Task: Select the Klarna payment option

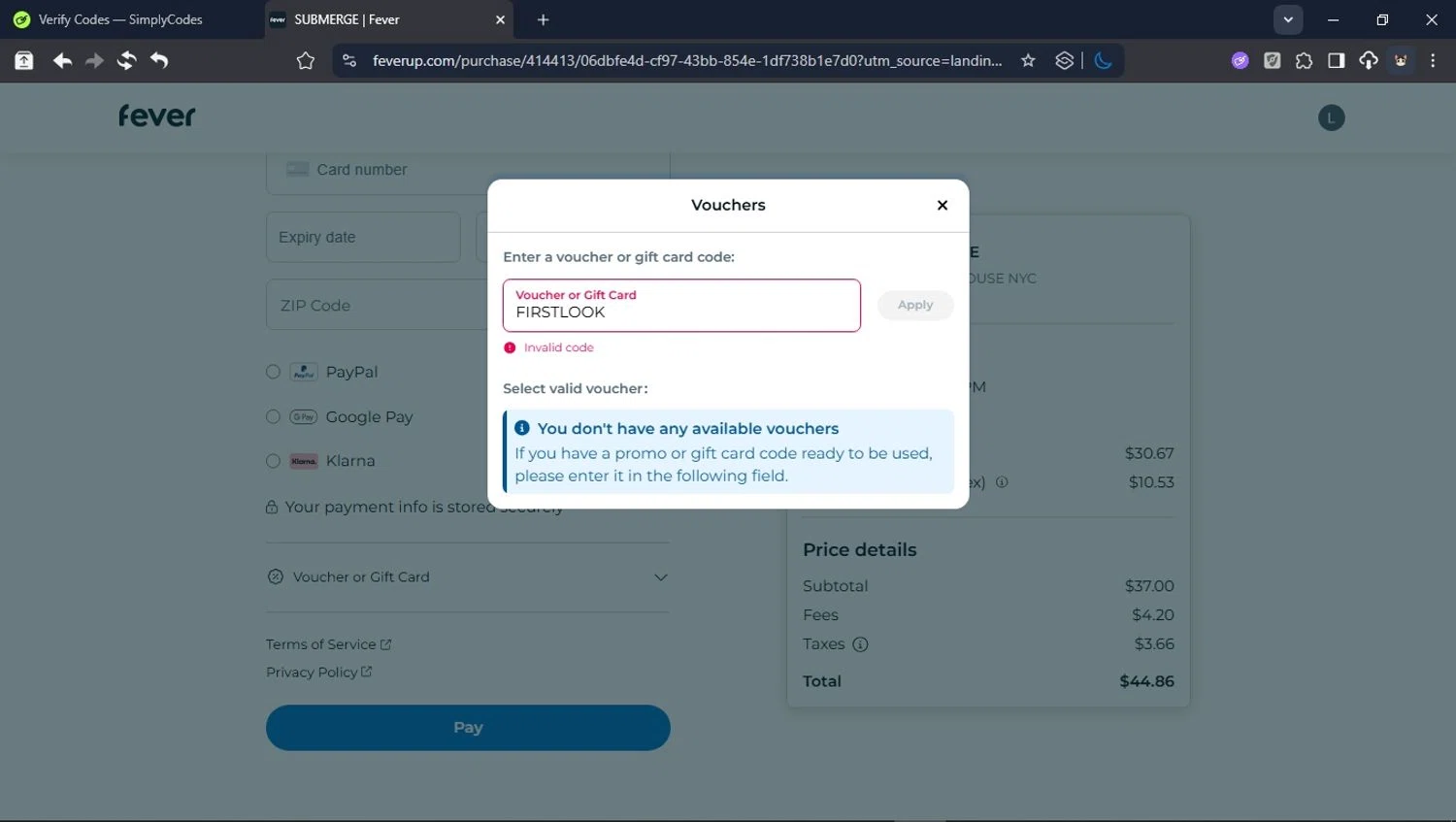Action: pos(273,461)
